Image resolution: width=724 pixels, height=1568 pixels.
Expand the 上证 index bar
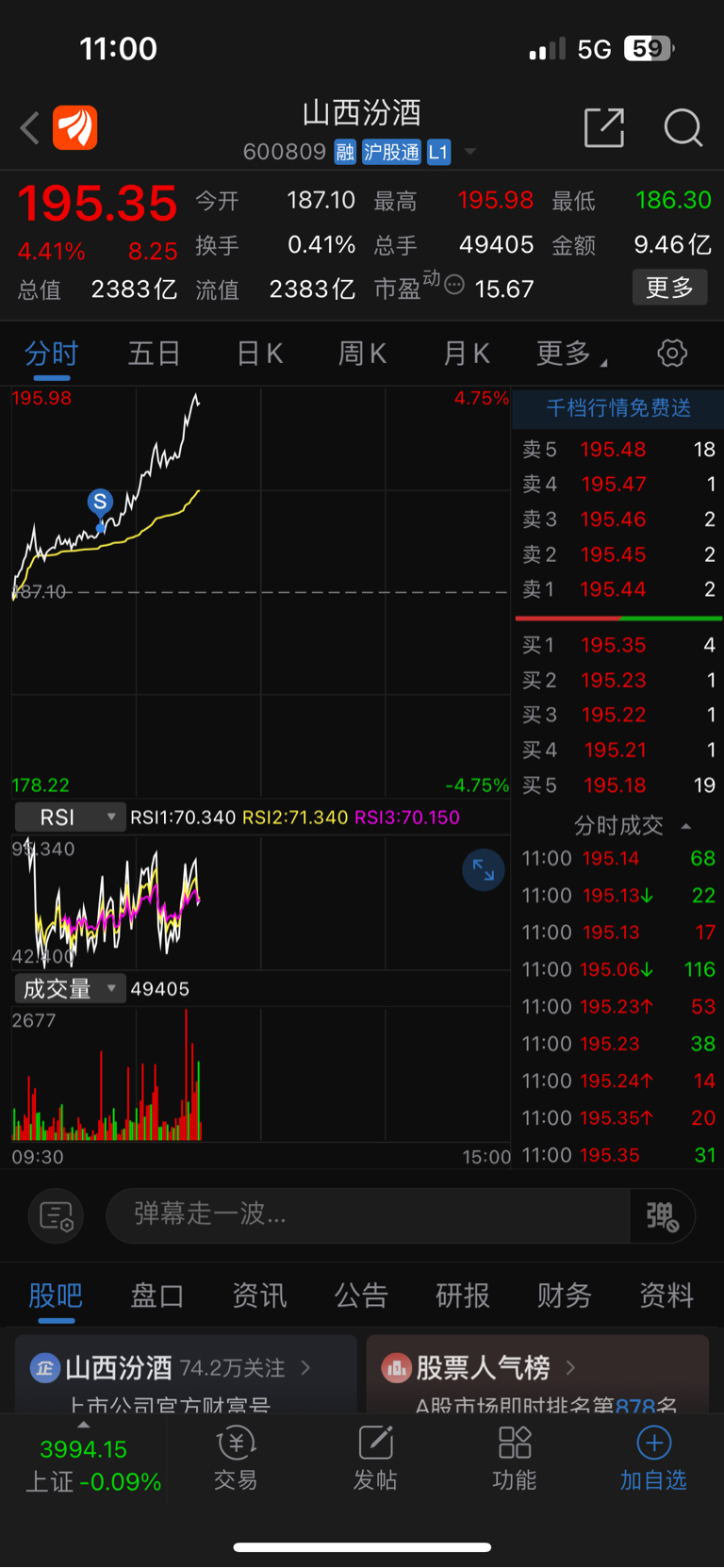click(83, 1425)
